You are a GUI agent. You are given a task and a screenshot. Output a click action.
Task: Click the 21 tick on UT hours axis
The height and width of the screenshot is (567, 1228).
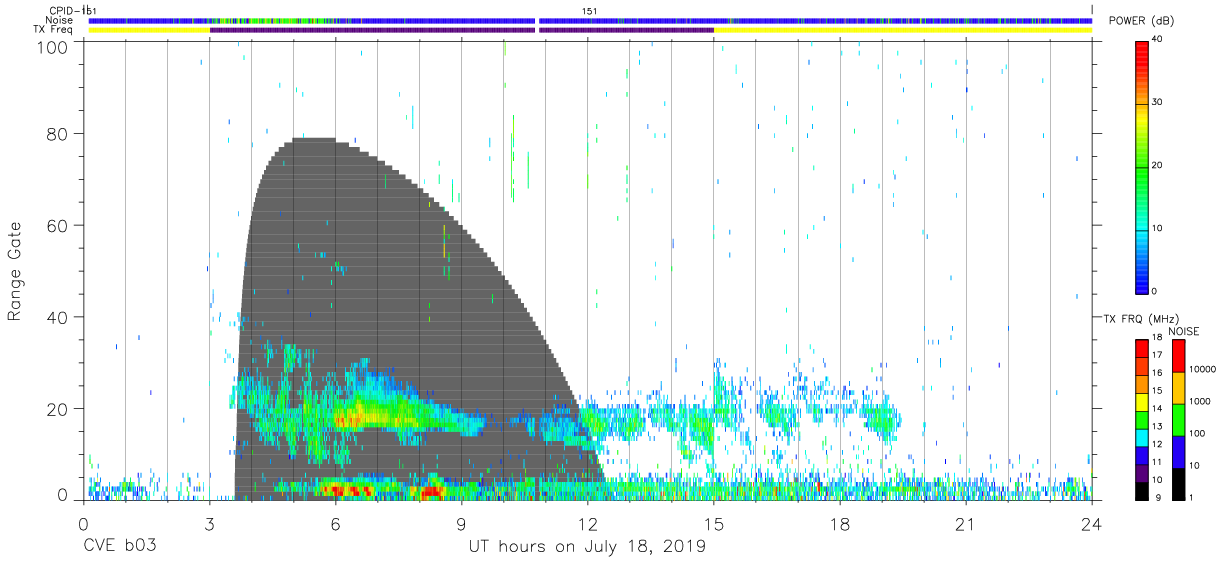pos(966,524)
